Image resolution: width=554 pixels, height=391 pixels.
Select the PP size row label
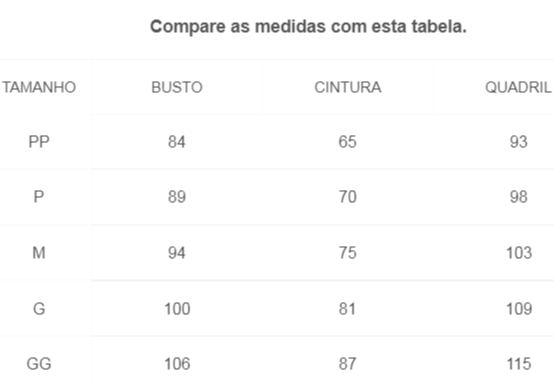point(39,142)
